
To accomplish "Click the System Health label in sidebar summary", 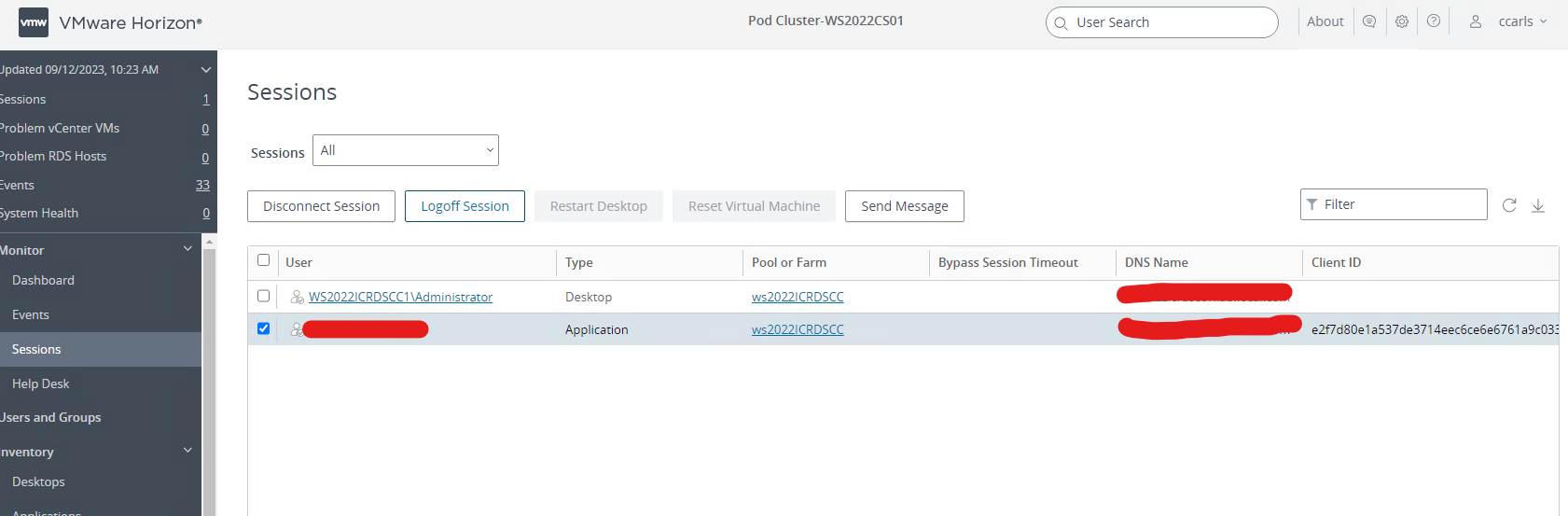I will (38, 213).
